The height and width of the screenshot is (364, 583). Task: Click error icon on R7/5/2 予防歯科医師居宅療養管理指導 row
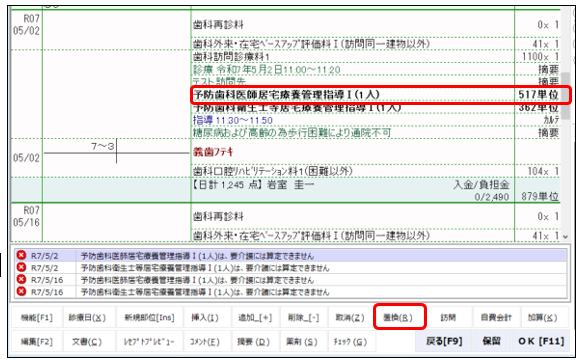[22, 255]
